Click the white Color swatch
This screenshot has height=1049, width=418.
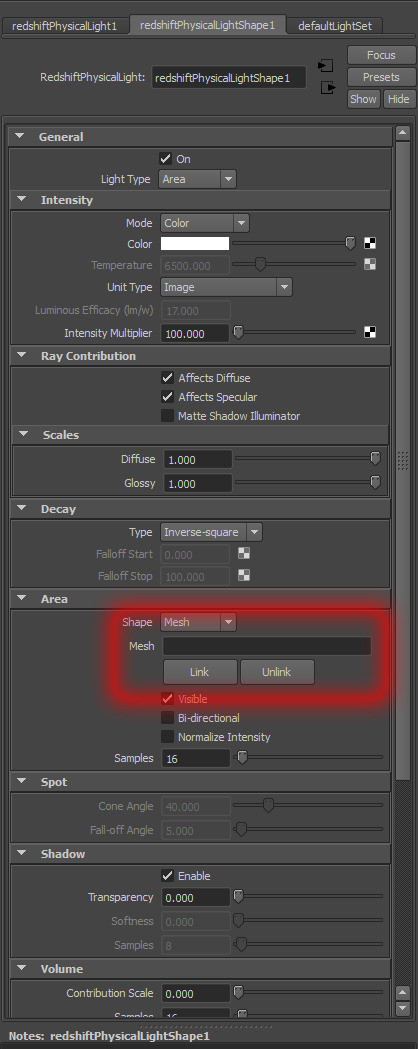(195, 244)
